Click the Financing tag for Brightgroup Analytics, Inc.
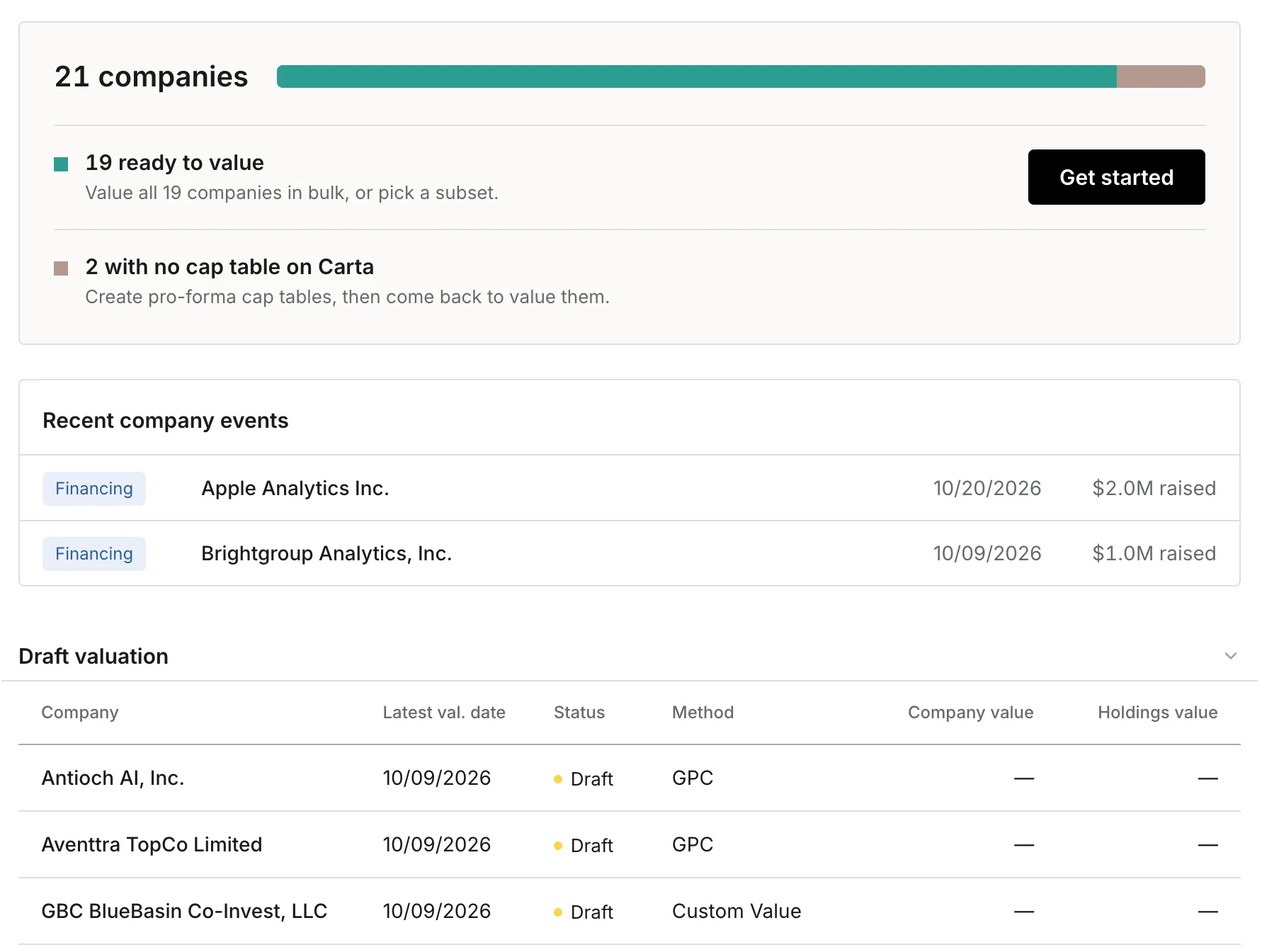1262x952 pixels. pos(94,554)
